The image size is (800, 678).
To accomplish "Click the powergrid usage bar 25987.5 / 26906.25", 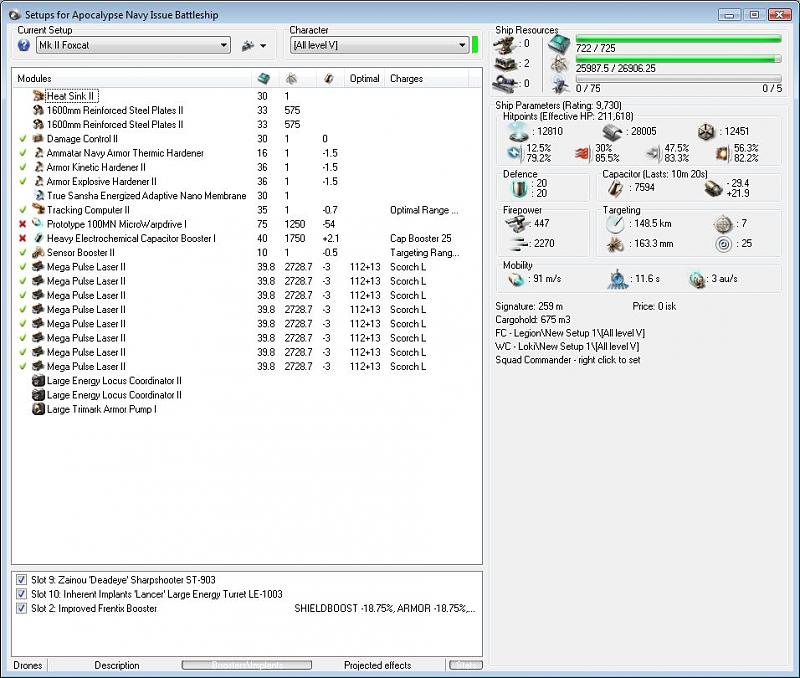I will pyautogui.click(x=678, y=59).
